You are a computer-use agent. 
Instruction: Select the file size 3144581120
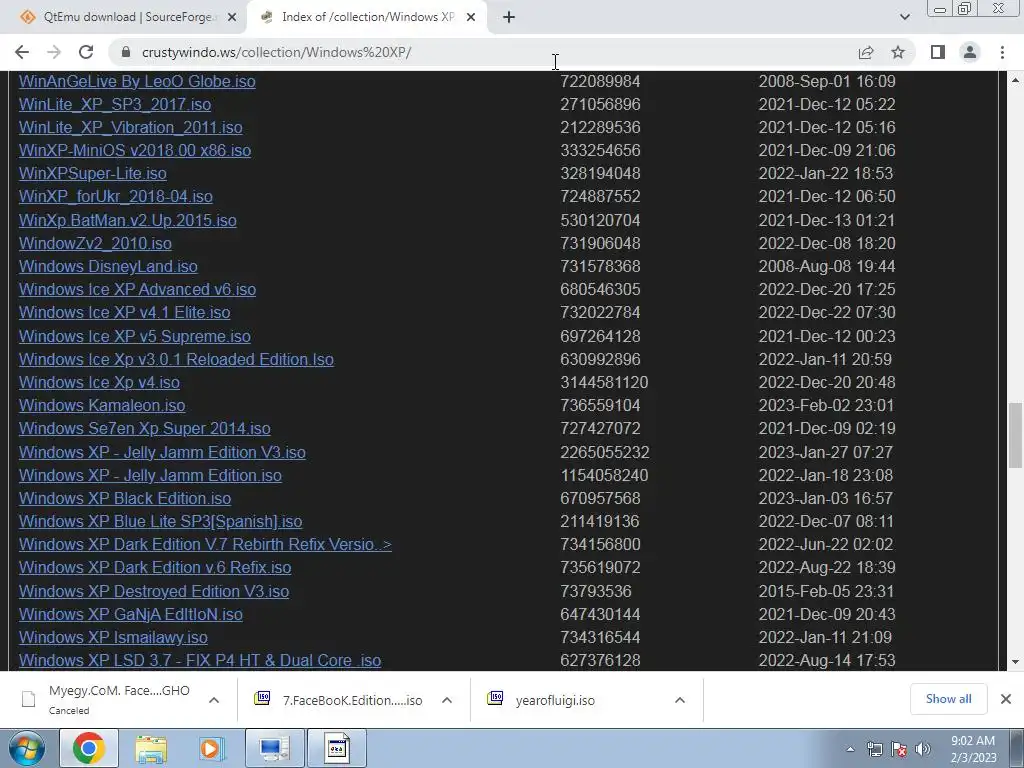point(604,382)
